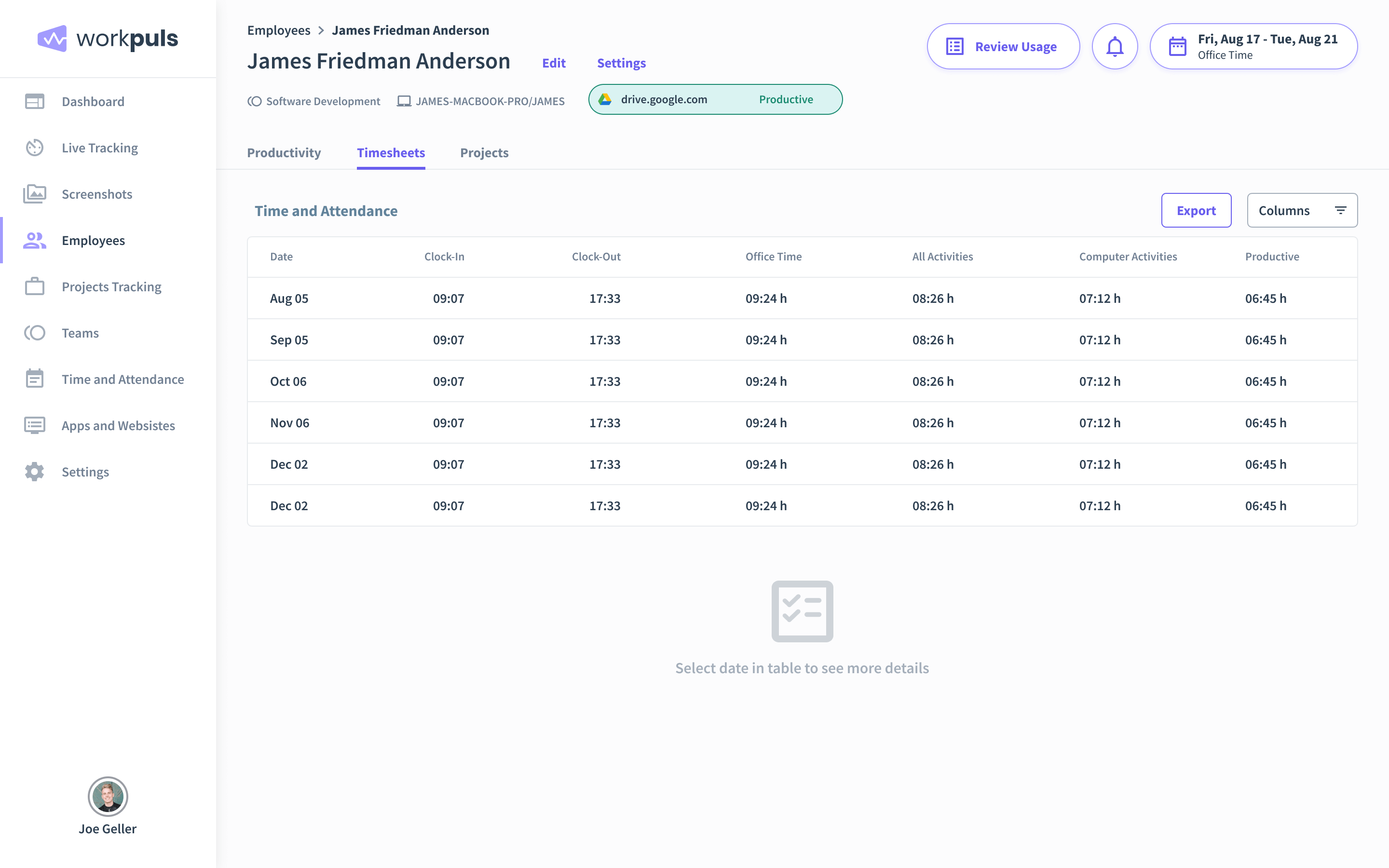Click the Workpuls logo
The height and width of the screenshot is (868, 1389).
(108, 39)
